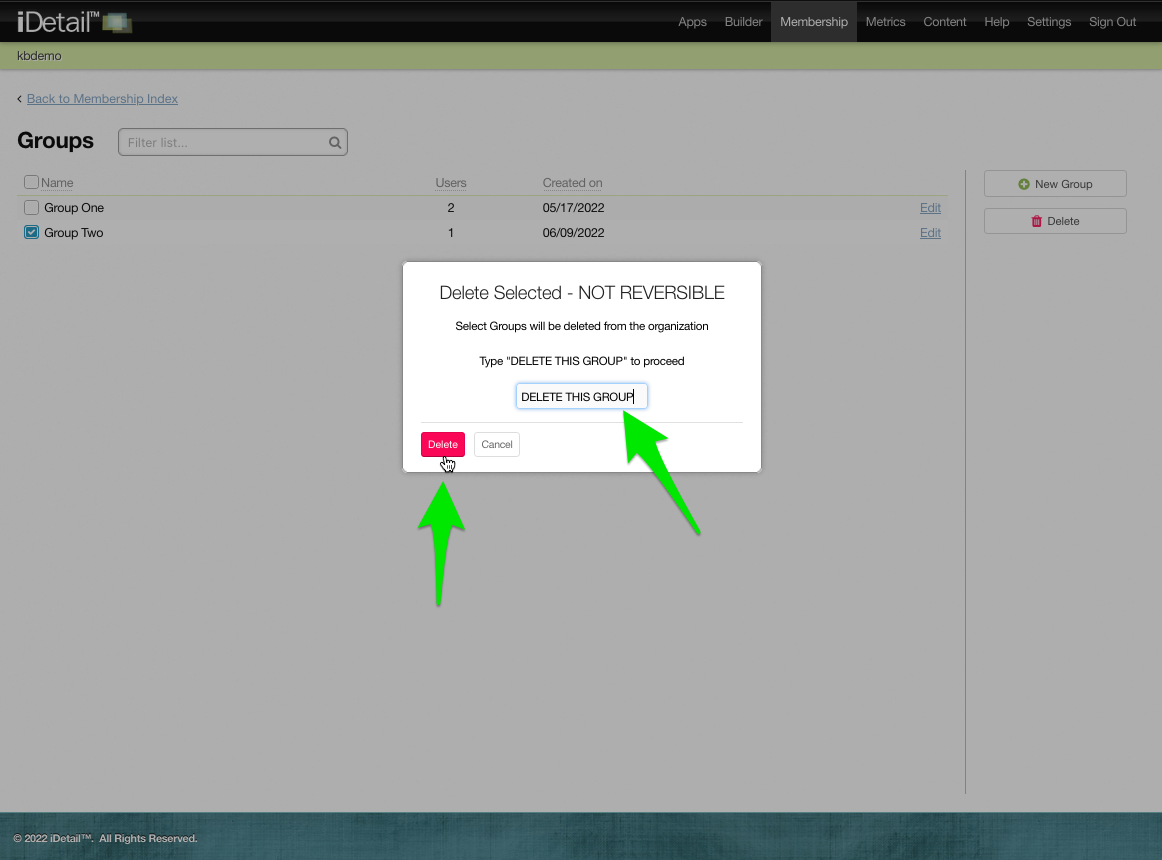
Task: Confirm with the red Delete button in dialog
Action: 443,444
